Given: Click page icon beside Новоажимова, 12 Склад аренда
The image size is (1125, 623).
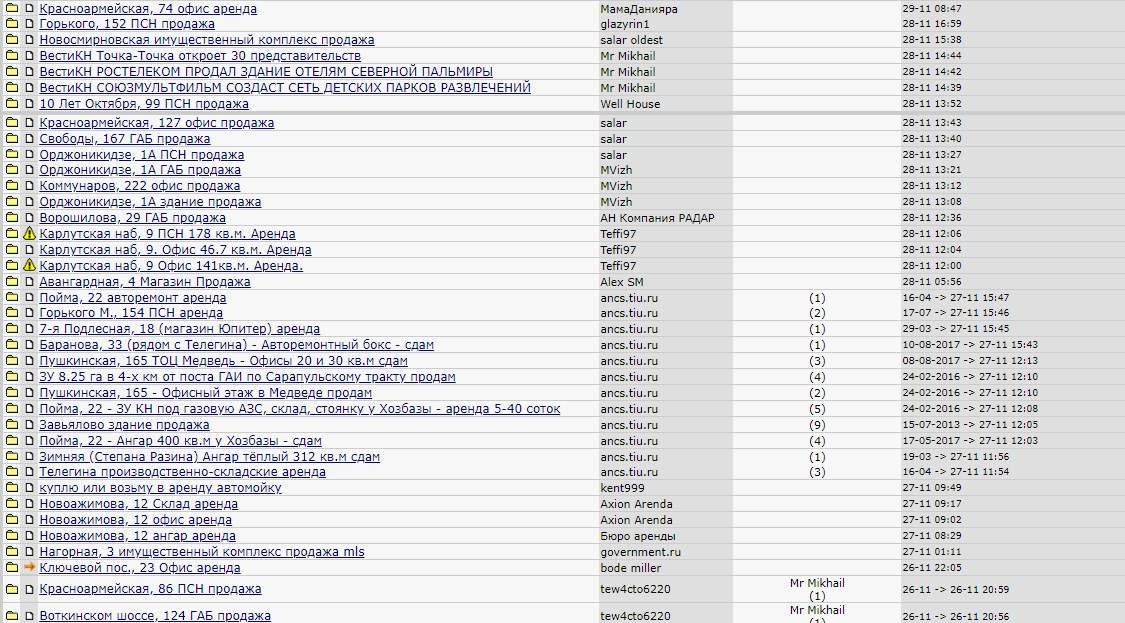Looking at the screenshot, I should point(29,503).
